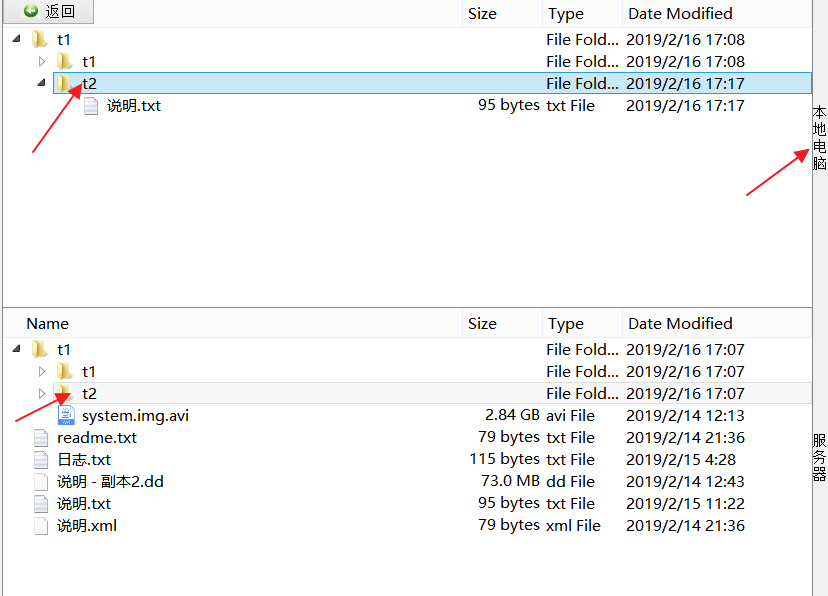Expand the t1 subfolder in local panel

point(42,61)
